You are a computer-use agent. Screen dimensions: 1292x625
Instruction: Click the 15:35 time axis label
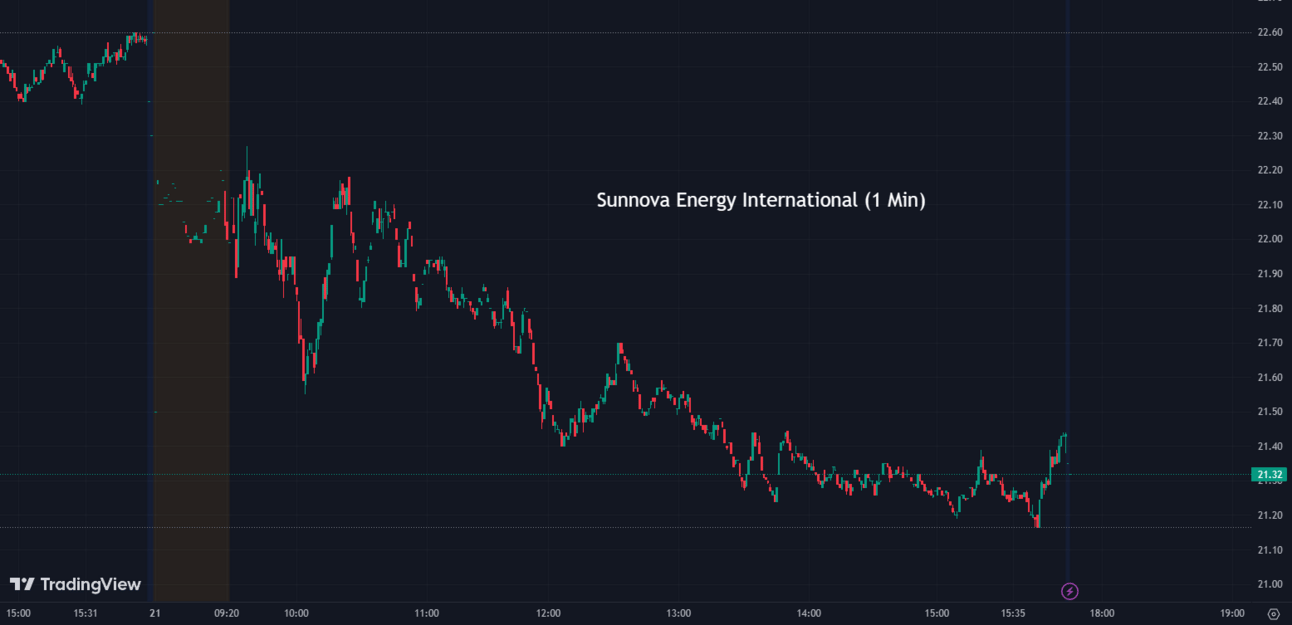pyautogui.click(x=1015, y=613)
